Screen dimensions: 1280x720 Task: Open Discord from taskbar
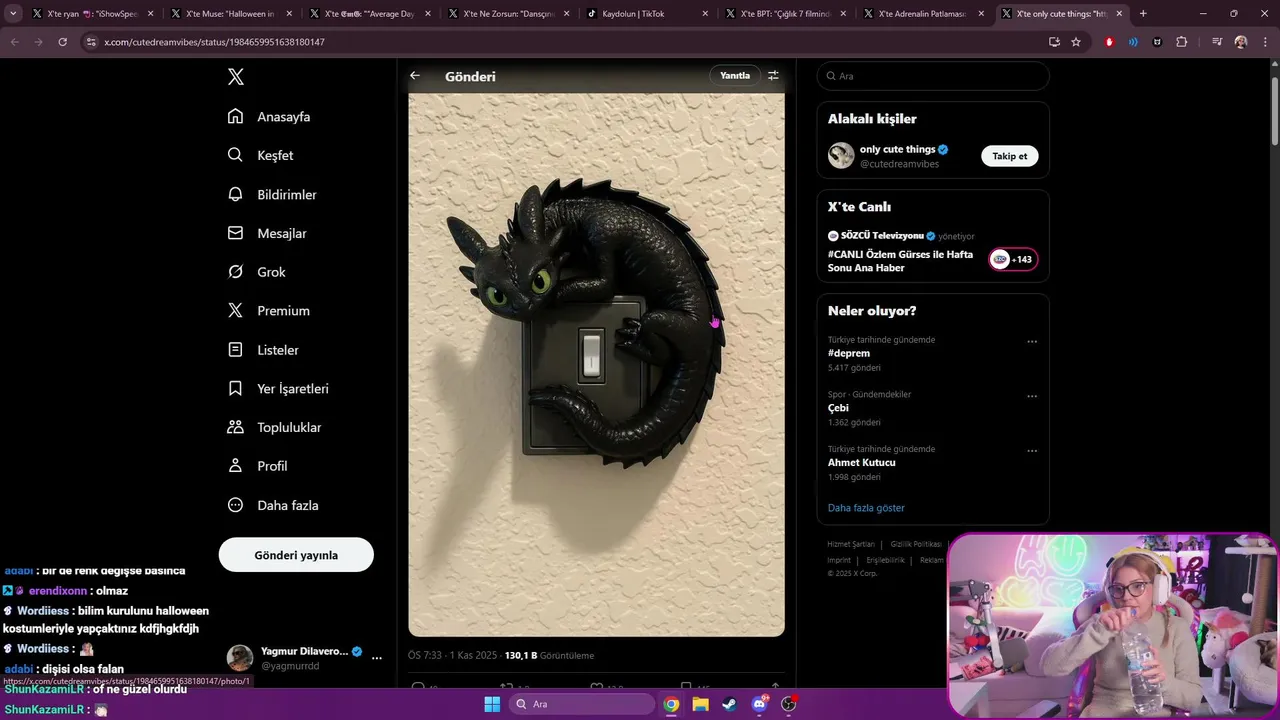coord(759,704)
